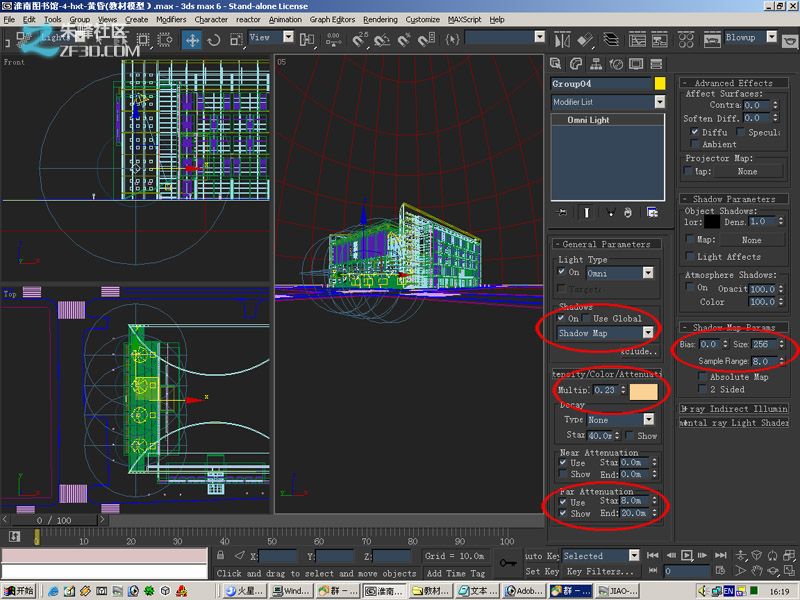Click the Pin Stack icon below modifier stack
800x600 pixels.
coord(562,212)
